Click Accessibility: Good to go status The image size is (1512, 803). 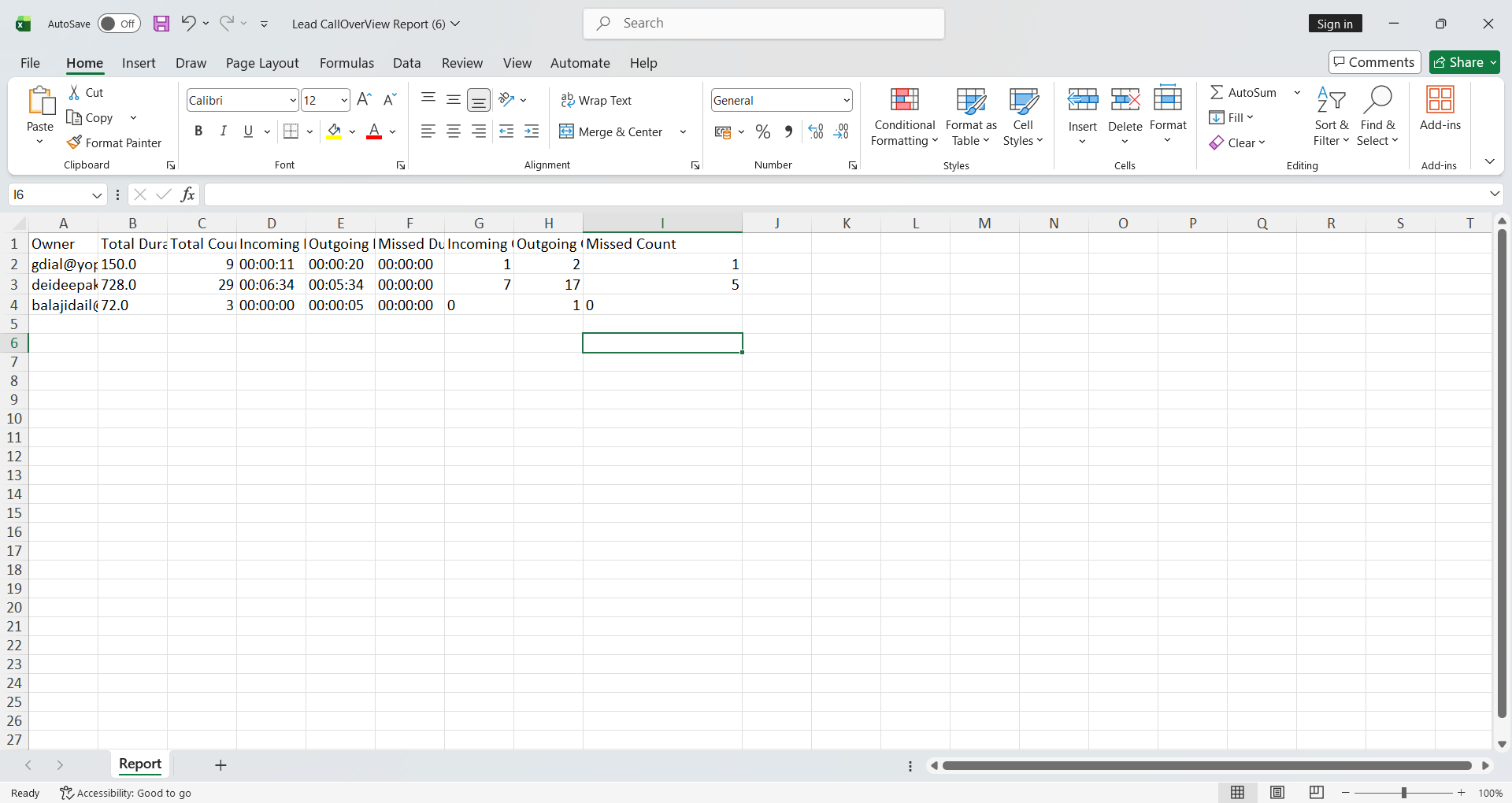click(126, 793)
